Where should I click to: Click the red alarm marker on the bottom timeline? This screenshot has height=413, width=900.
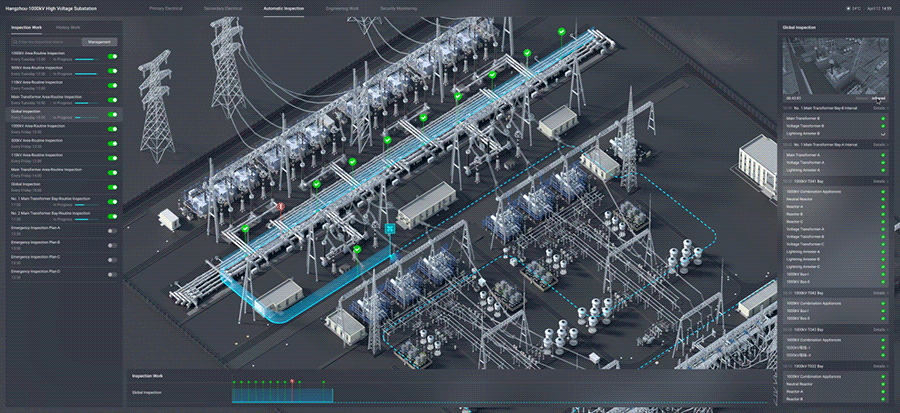point(292,381)
